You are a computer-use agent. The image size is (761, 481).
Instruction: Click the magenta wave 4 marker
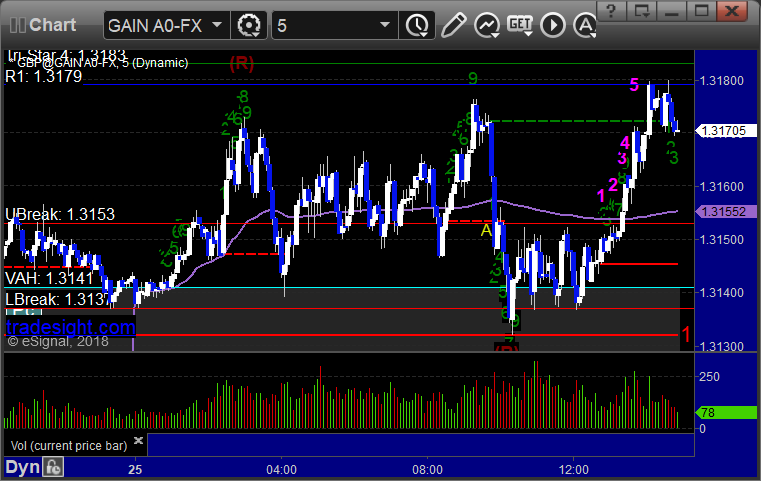pos(625,143)
